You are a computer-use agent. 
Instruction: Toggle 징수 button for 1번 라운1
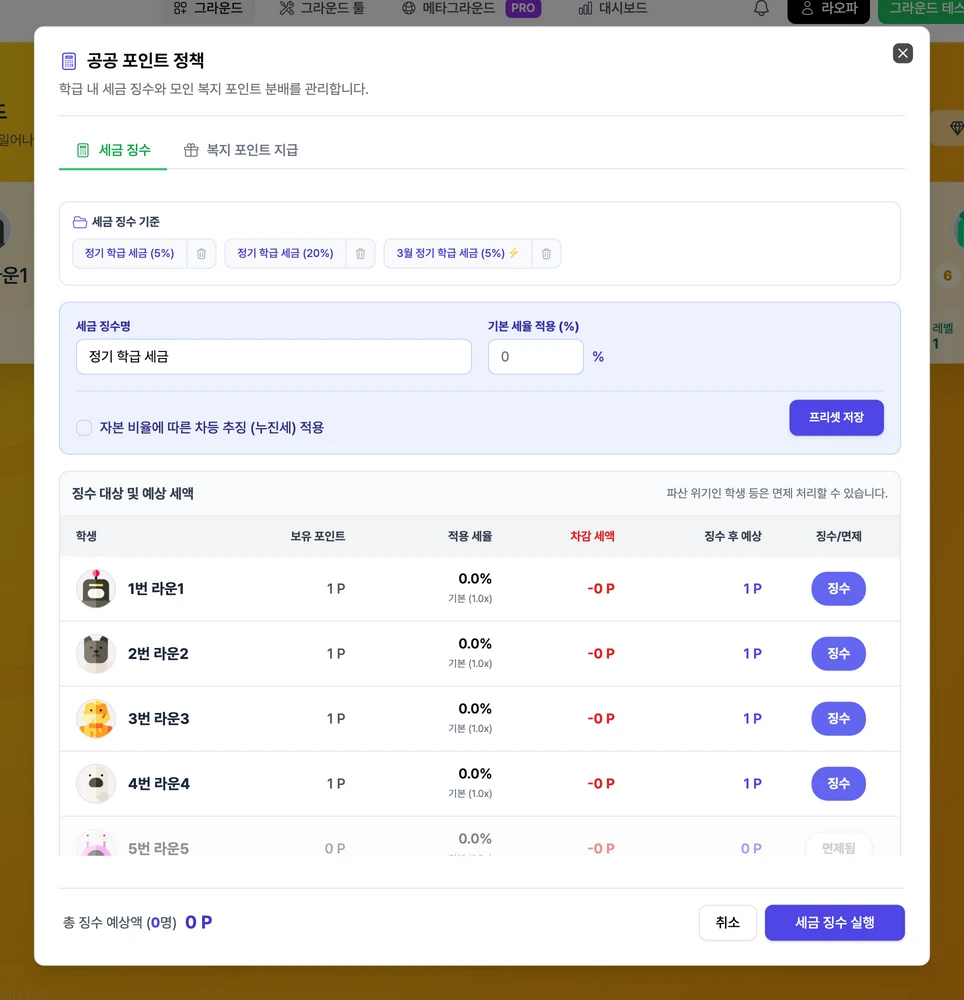pyautogui.click(x=838, y=589)
